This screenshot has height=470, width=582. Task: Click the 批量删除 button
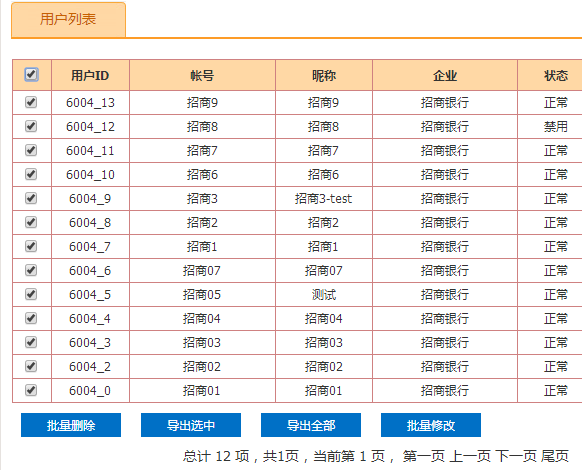pyautogui.click(x=71, y=425)
